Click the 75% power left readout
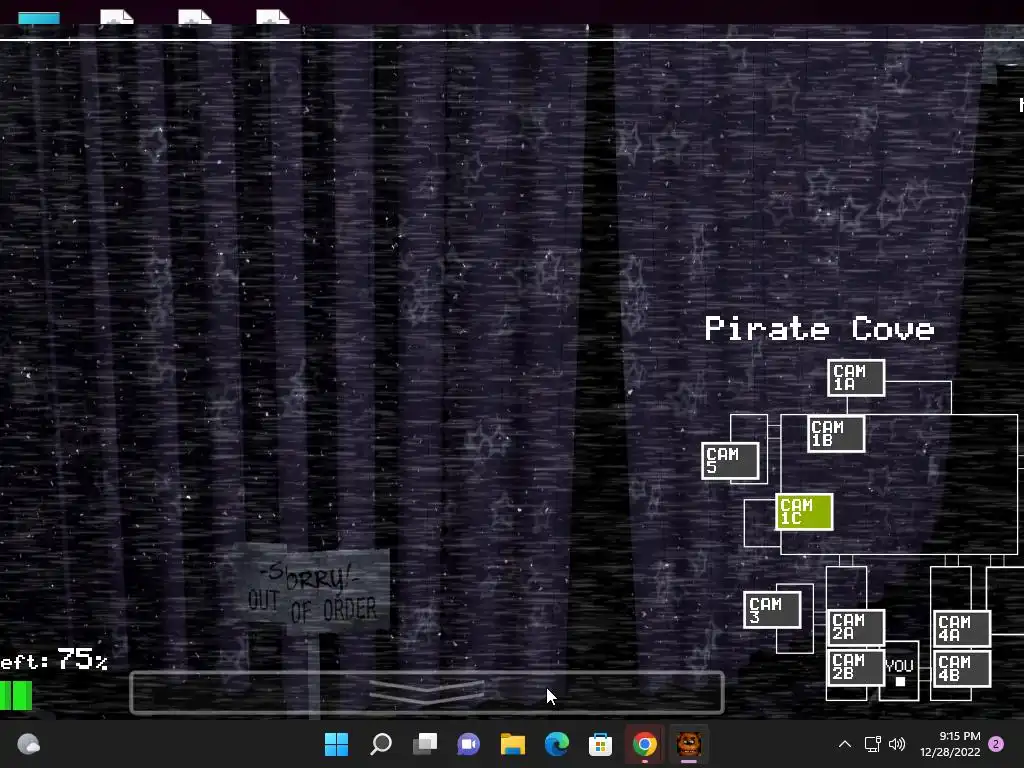The image size is (1024, 768). 54,660
